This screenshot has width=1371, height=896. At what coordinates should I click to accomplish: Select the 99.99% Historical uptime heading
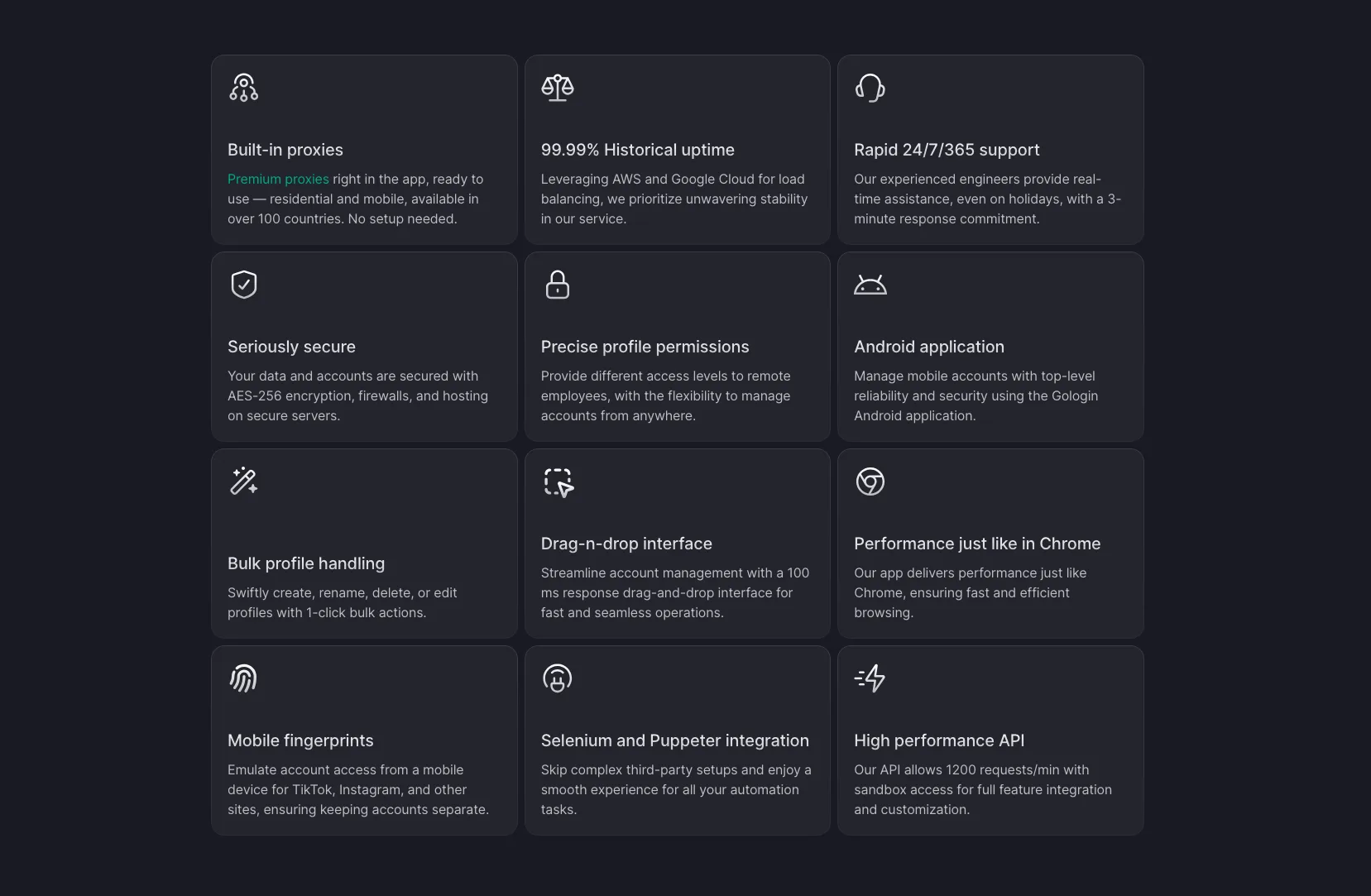pos(638,150)
